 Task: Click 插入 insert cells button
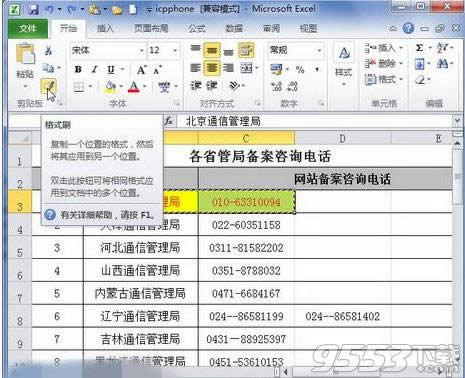tap(383, 48)
